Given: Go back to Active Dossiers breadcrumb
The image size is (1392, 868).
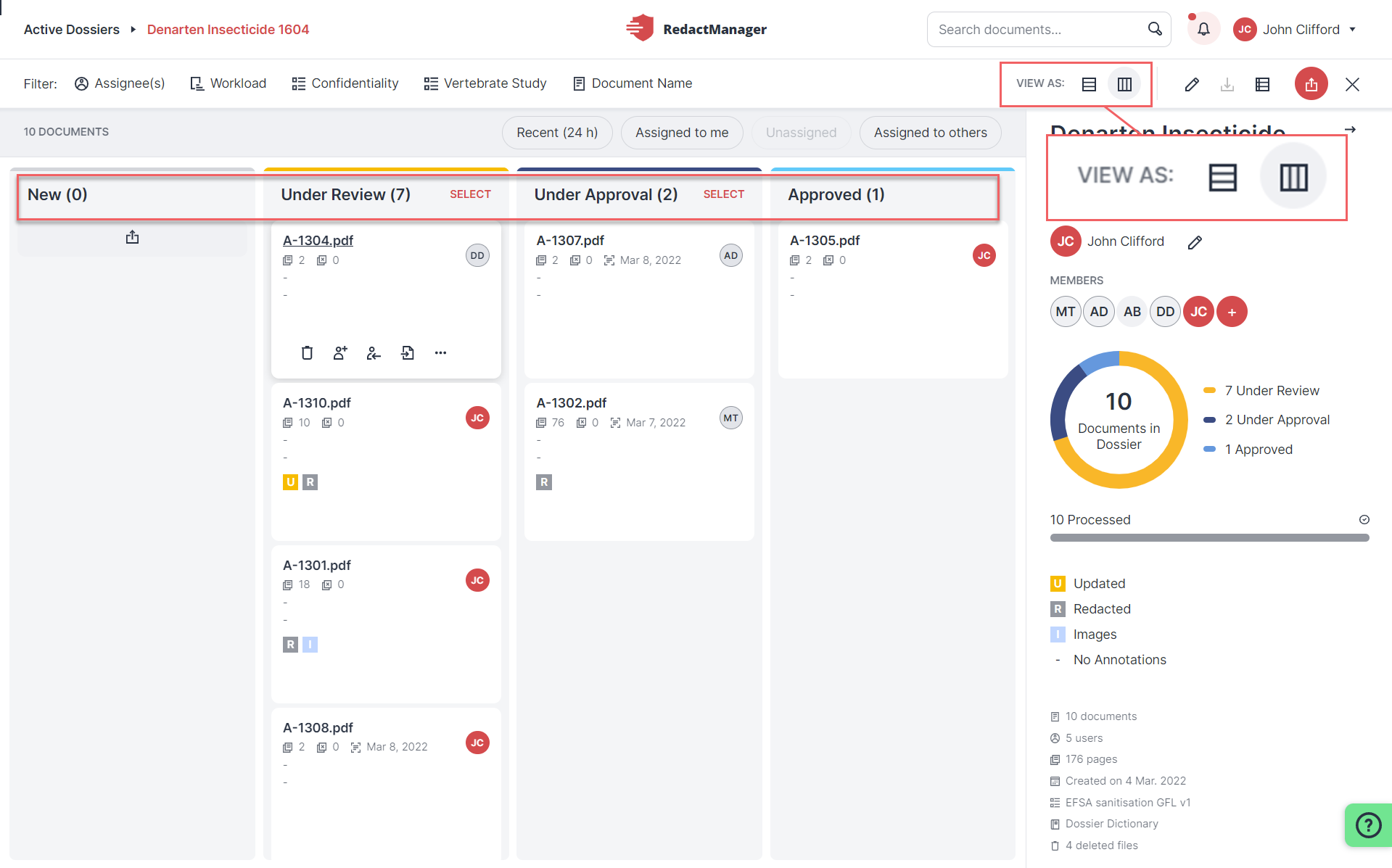Looking at the screenshot, I should pos(72,30).
